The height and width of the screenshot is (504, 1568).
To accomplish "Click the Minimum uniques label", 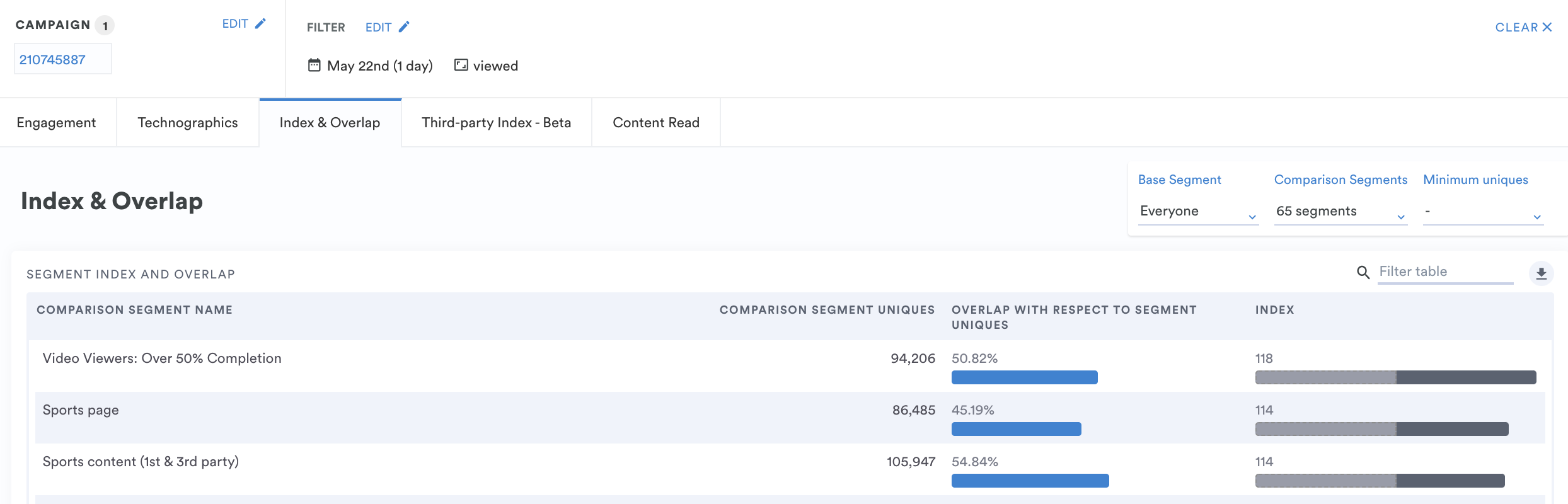I will coord(1476,180).
